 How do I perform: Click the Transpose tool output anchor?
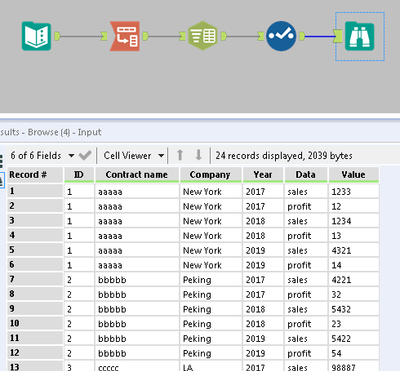tap(145, 36)
